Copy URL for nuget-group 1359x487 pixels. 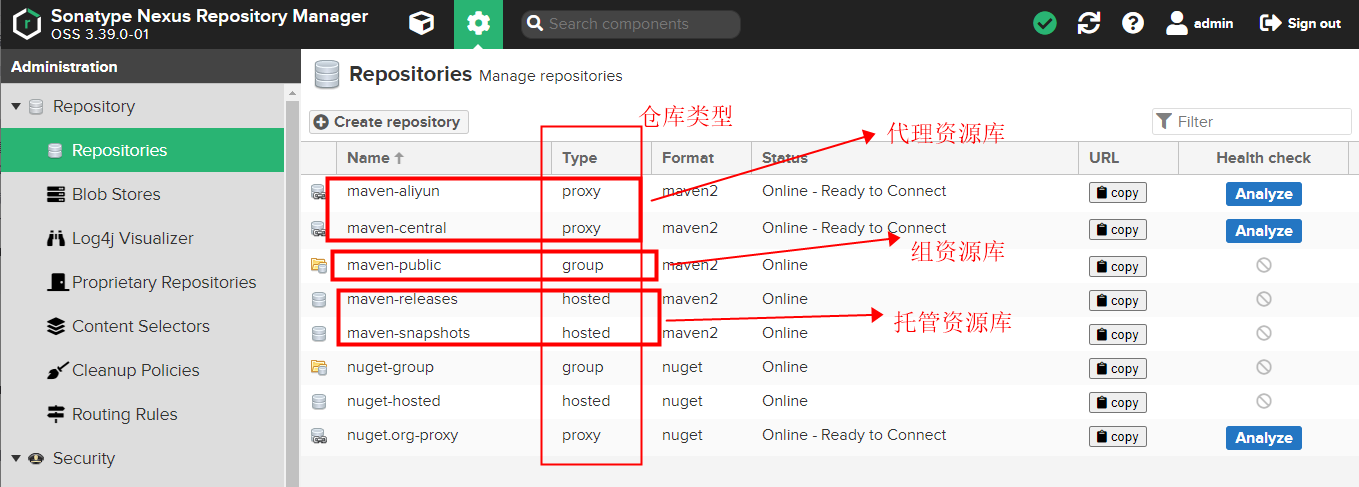tap(1118, 369)
